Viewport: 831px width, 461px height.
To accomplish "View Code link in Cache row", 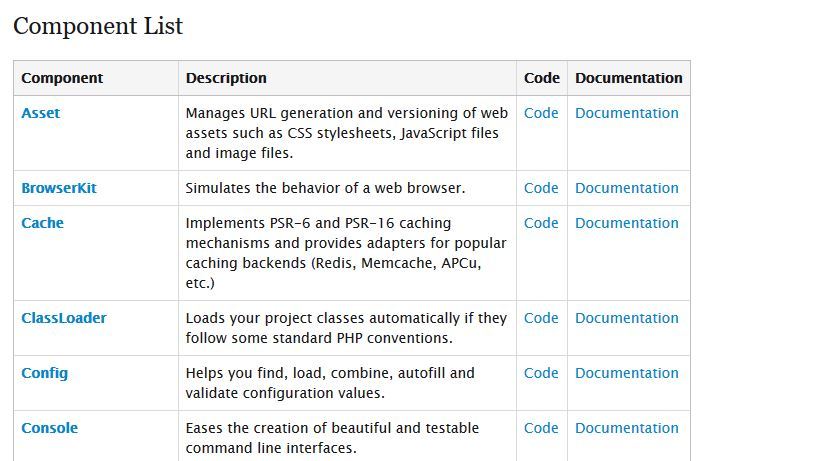I will click(541, 223).
